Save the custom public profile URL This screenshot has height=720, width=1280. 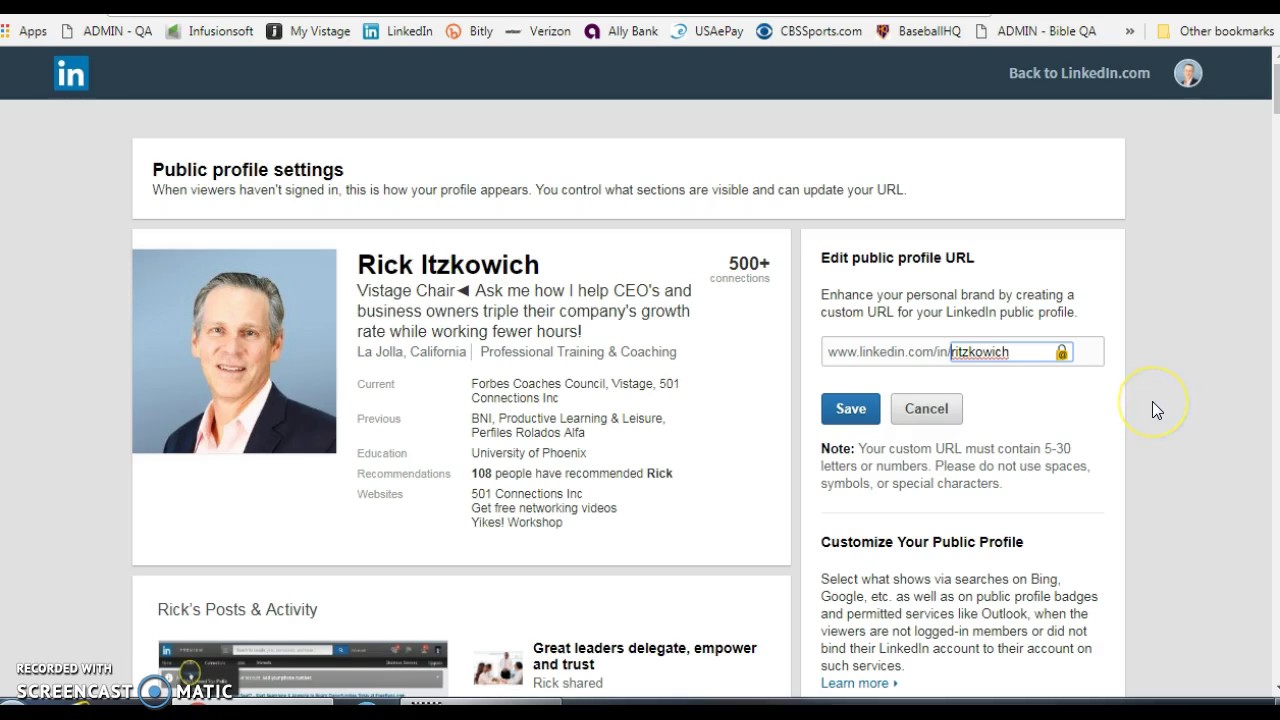coord(851,408)
